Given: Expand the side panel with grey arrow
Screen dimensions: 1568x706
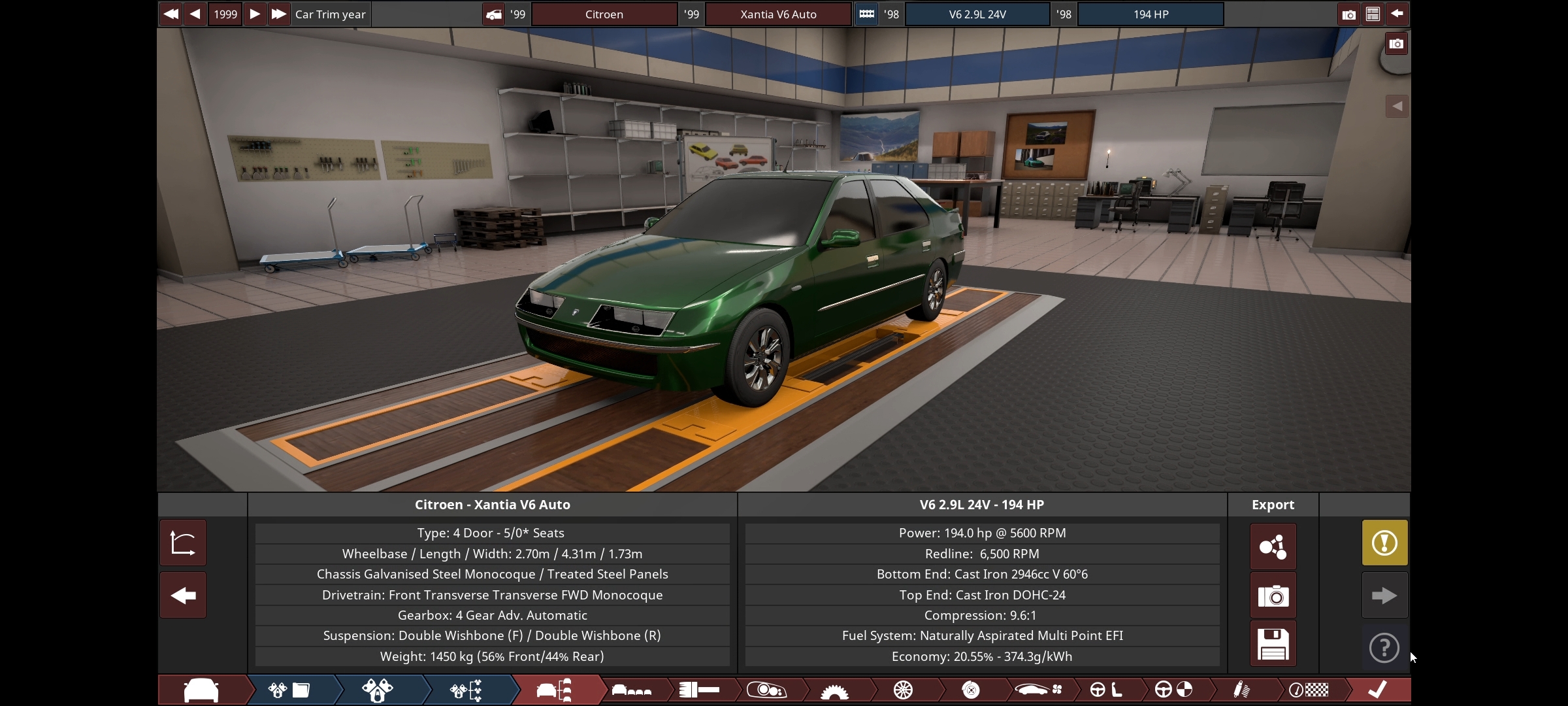Looking at the screenshot, I should [1397, 106].
